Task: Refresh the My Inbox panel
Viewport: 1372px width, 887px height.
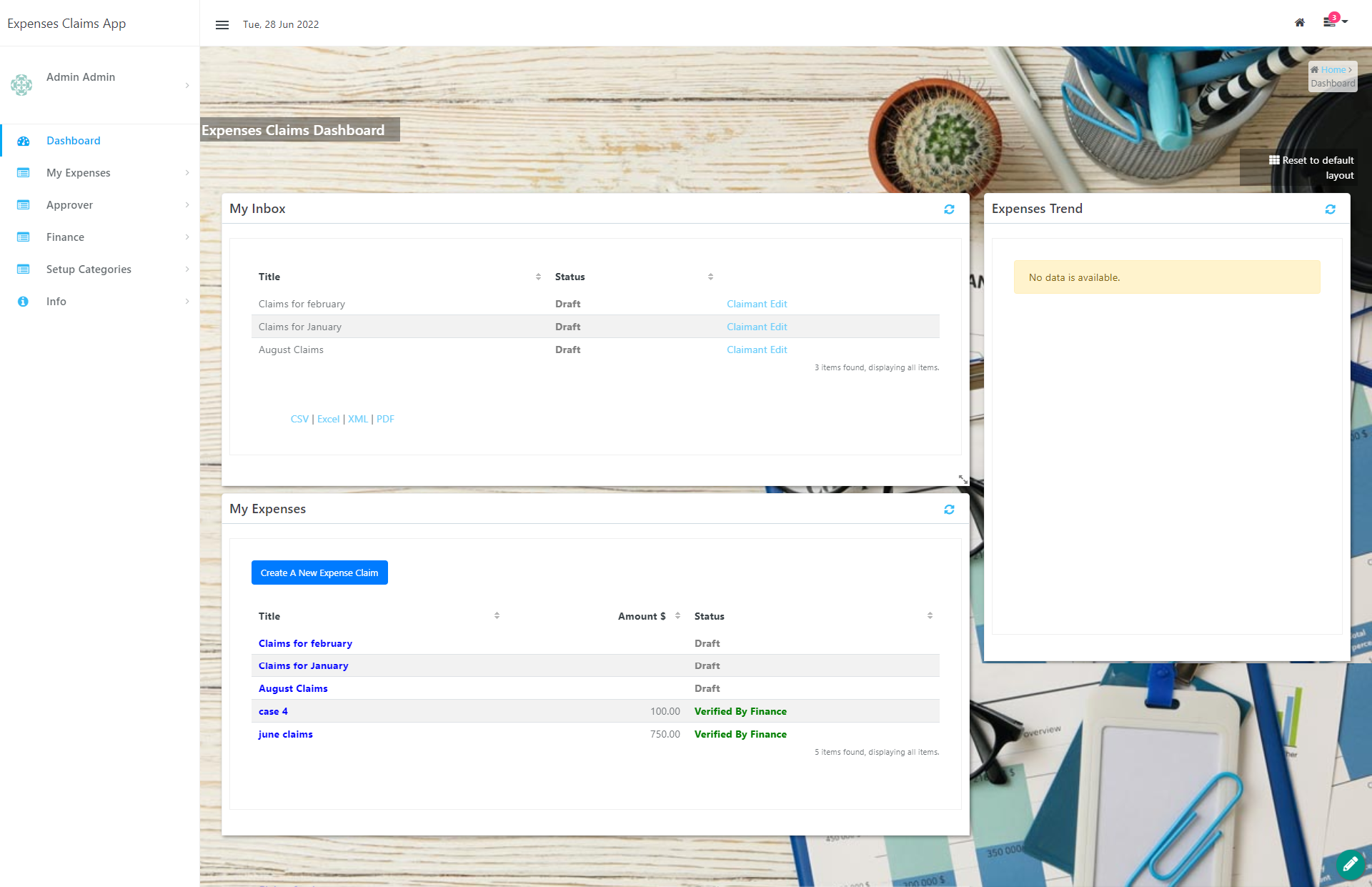Action: 949,209
